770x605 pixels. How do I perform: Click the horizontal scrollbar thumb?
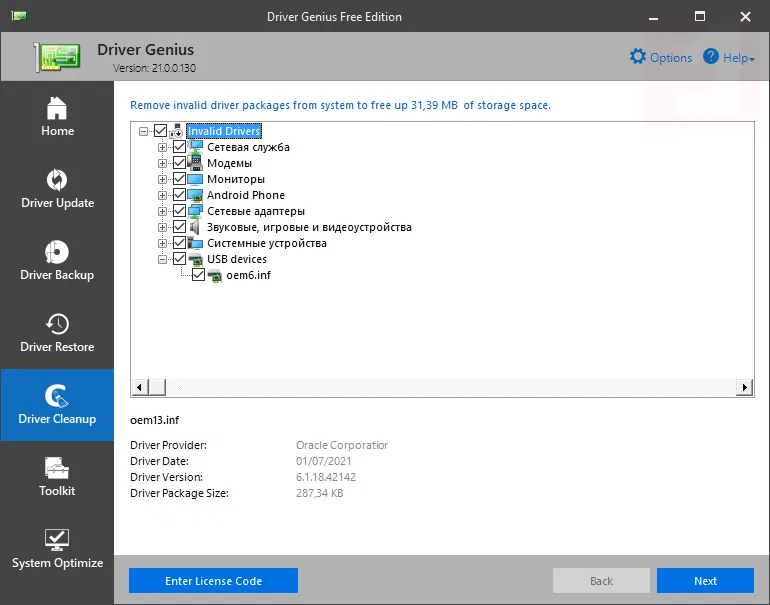coord(157,387)
